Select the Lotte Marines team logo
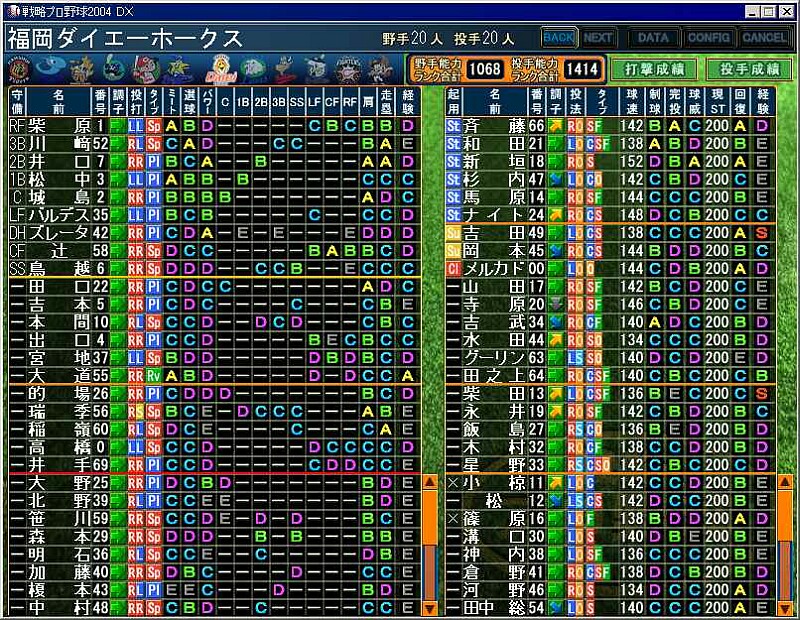The width and height of the screenshot is (800, 620). [316, 69]
